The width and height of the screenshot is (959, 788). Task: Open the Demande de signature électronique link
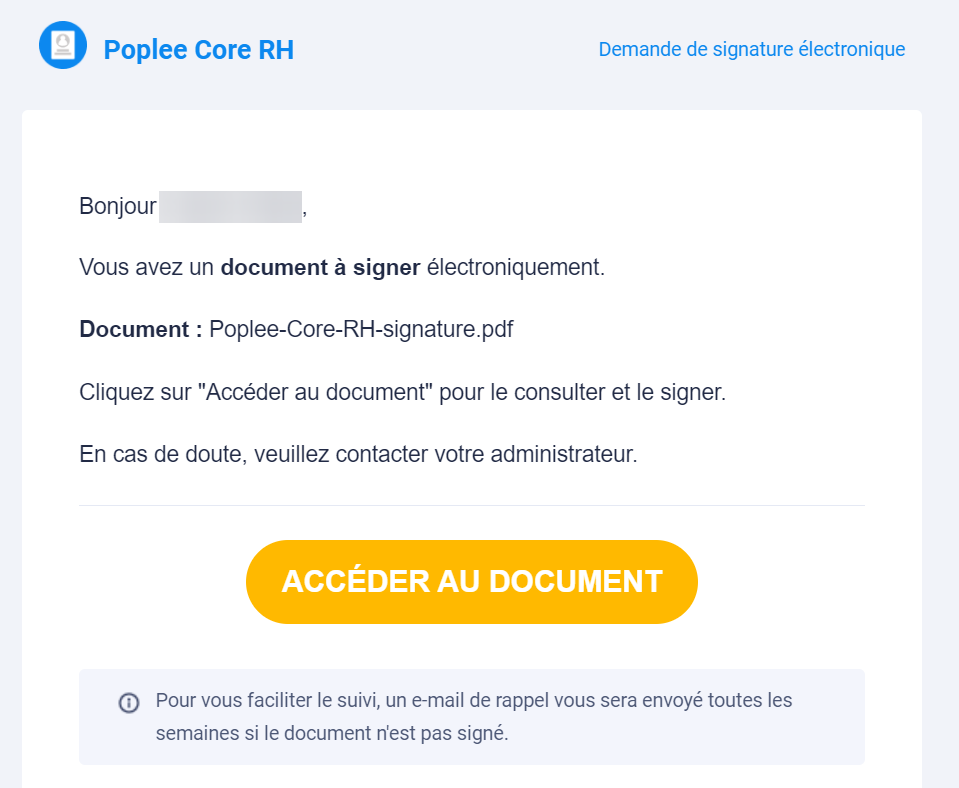point(752,49)
